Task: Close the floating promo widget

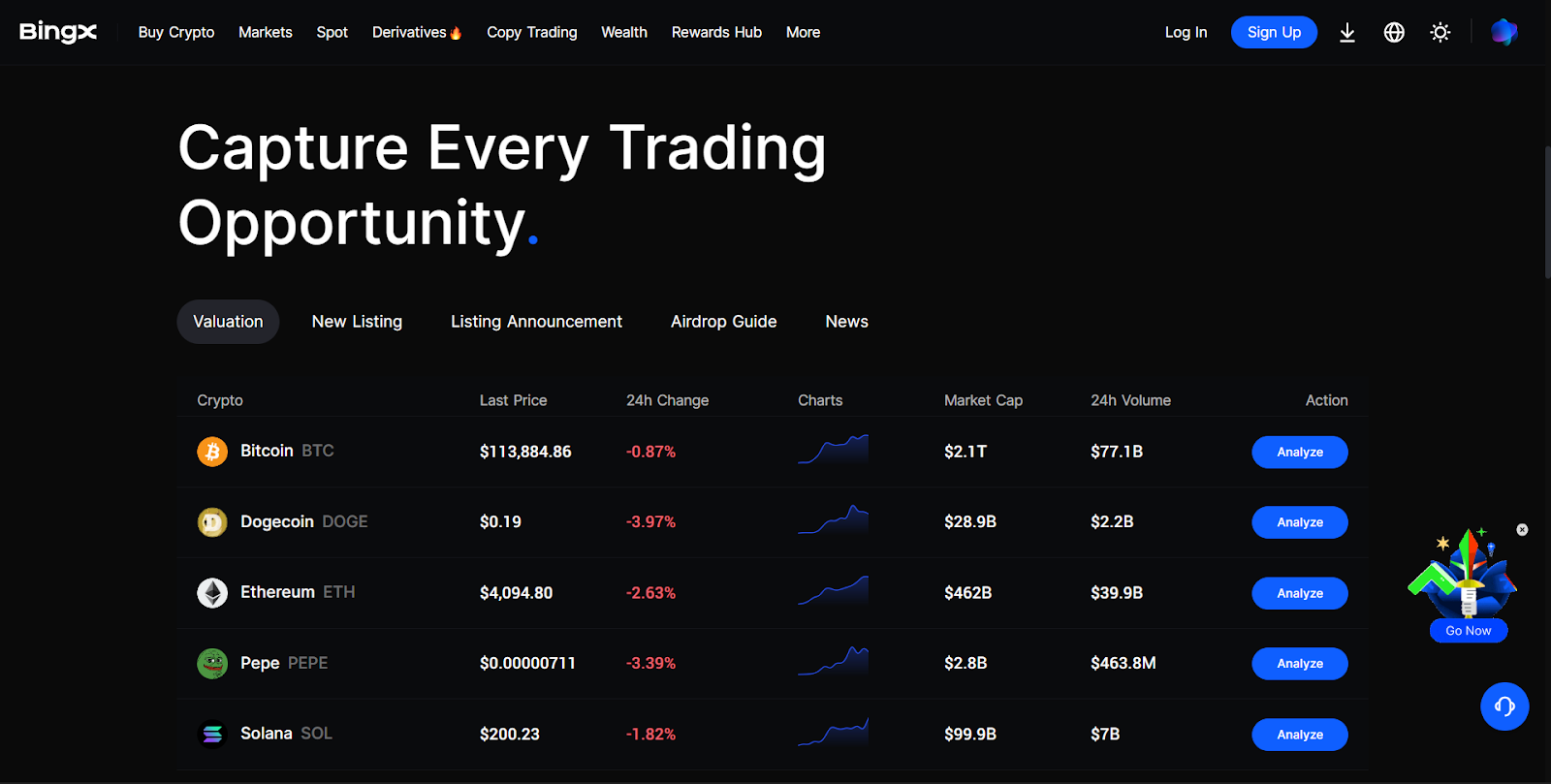Action: 1522,530
